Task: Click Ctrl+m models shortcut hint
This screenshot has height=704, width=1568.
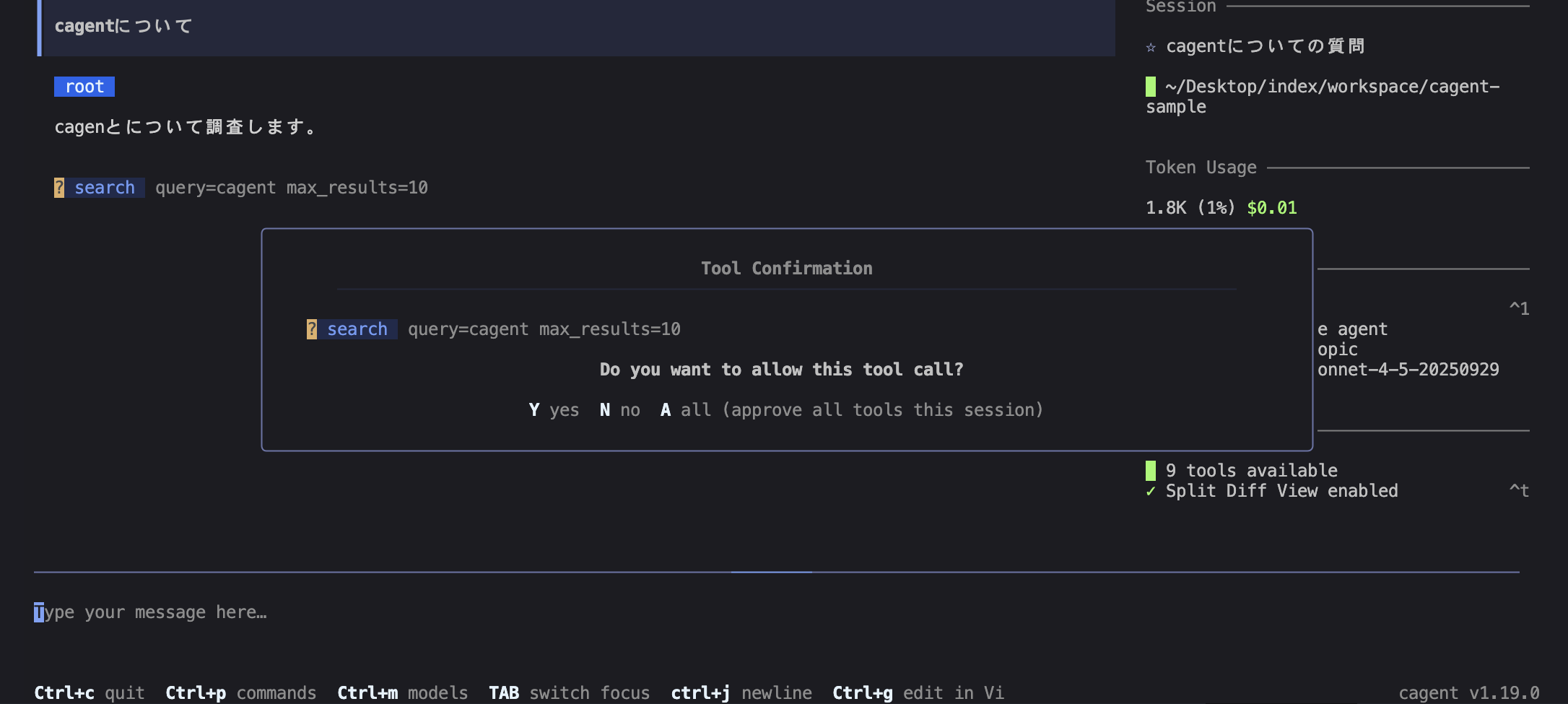Action: 402,693
